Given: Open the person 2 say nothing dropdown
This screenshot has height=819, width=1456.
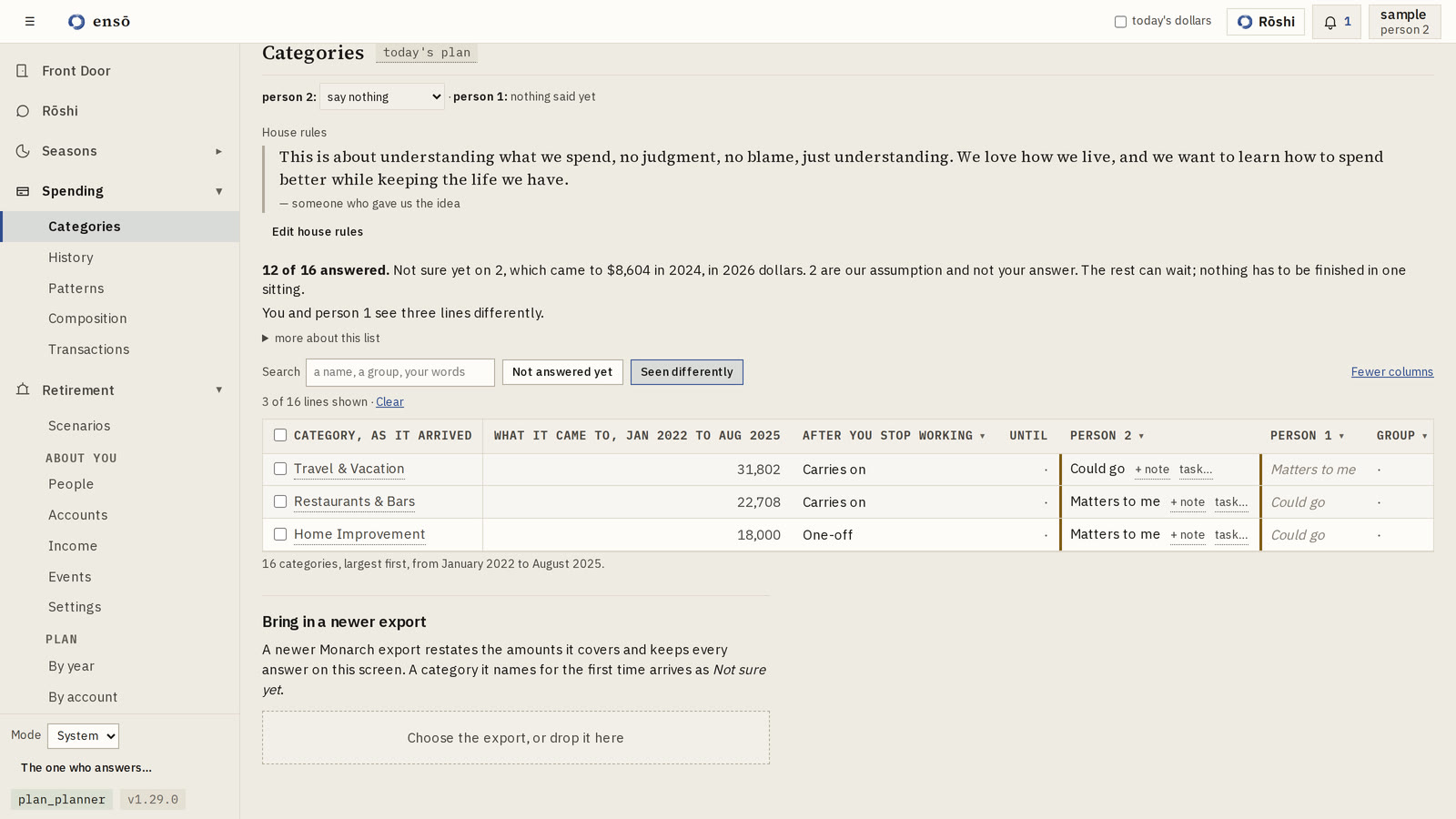Looking at the screenshot, I should click(x=382, y=96).
